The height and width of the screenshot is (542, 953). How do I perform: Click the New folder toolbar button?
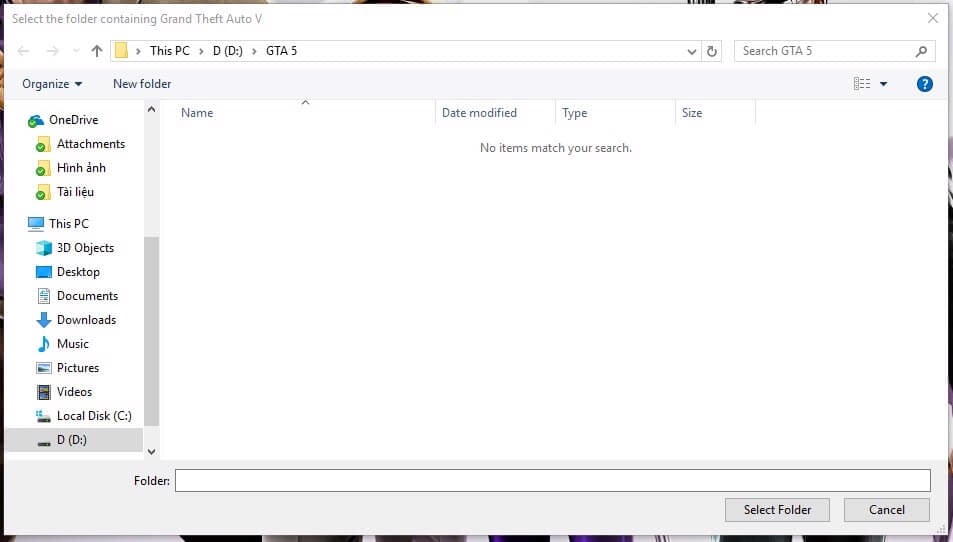coord(142,84)
